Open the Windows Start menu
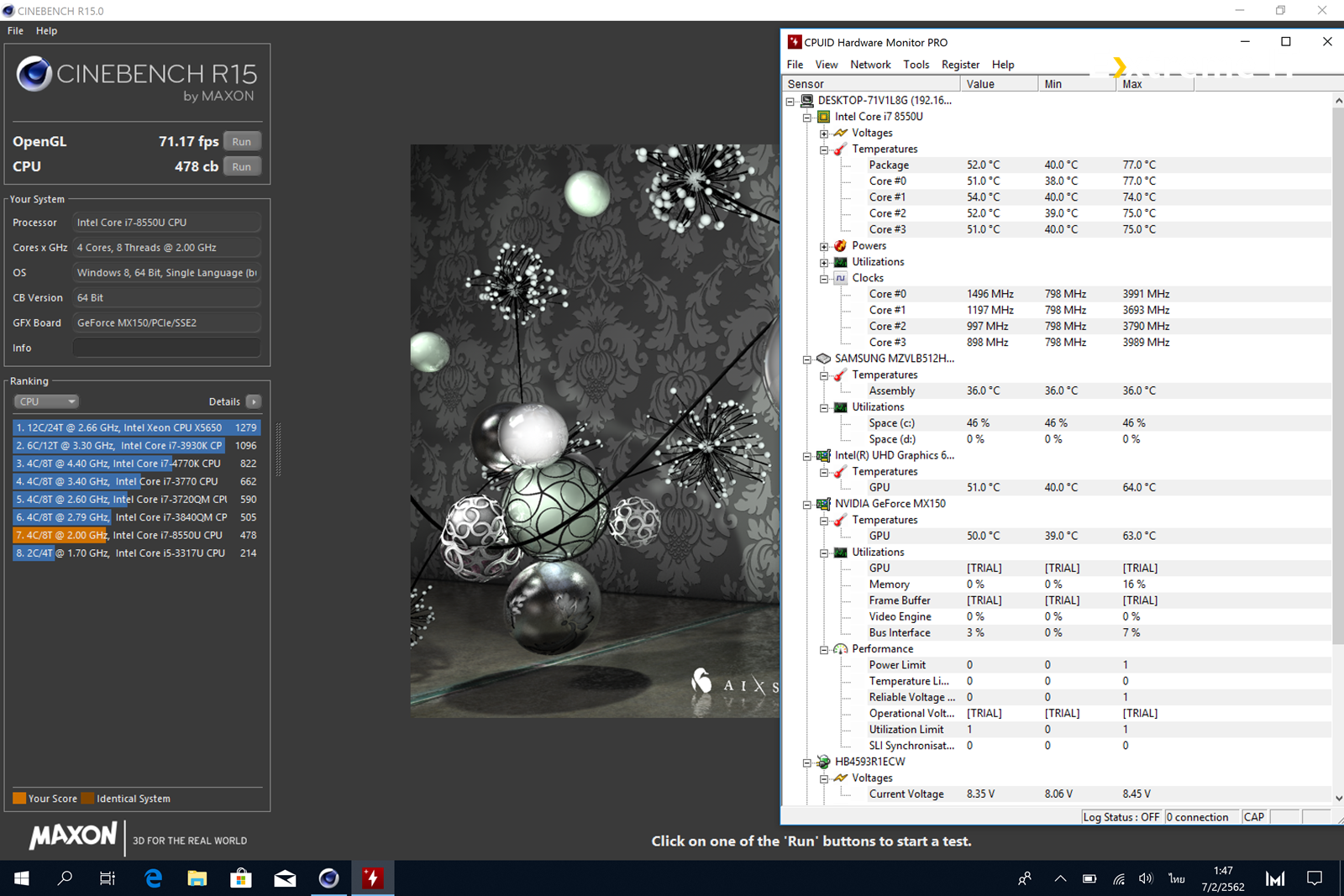Viewport: 1344px width, 896px height. coord(22,878)
